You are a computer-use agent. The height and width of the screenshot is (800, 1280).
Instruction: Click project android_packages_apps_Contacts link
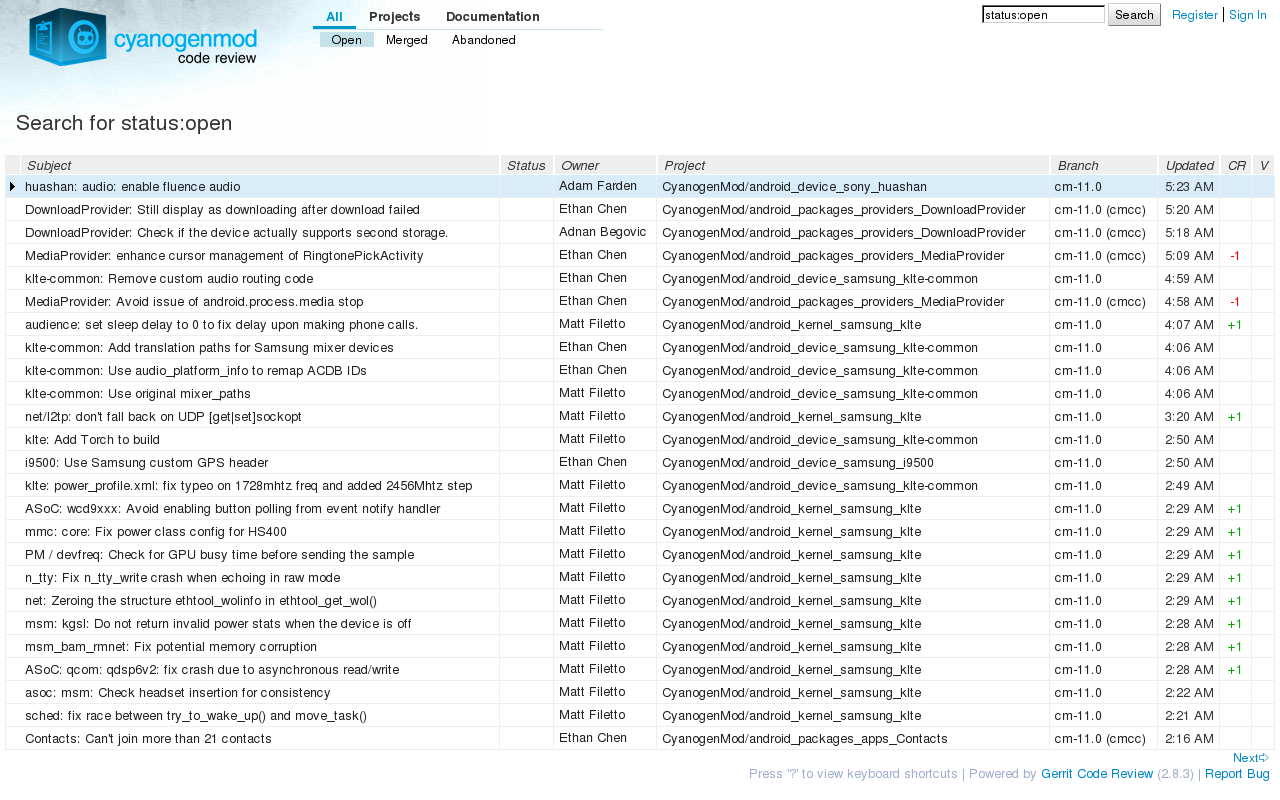pyautogui.click(x=805, y=739)
